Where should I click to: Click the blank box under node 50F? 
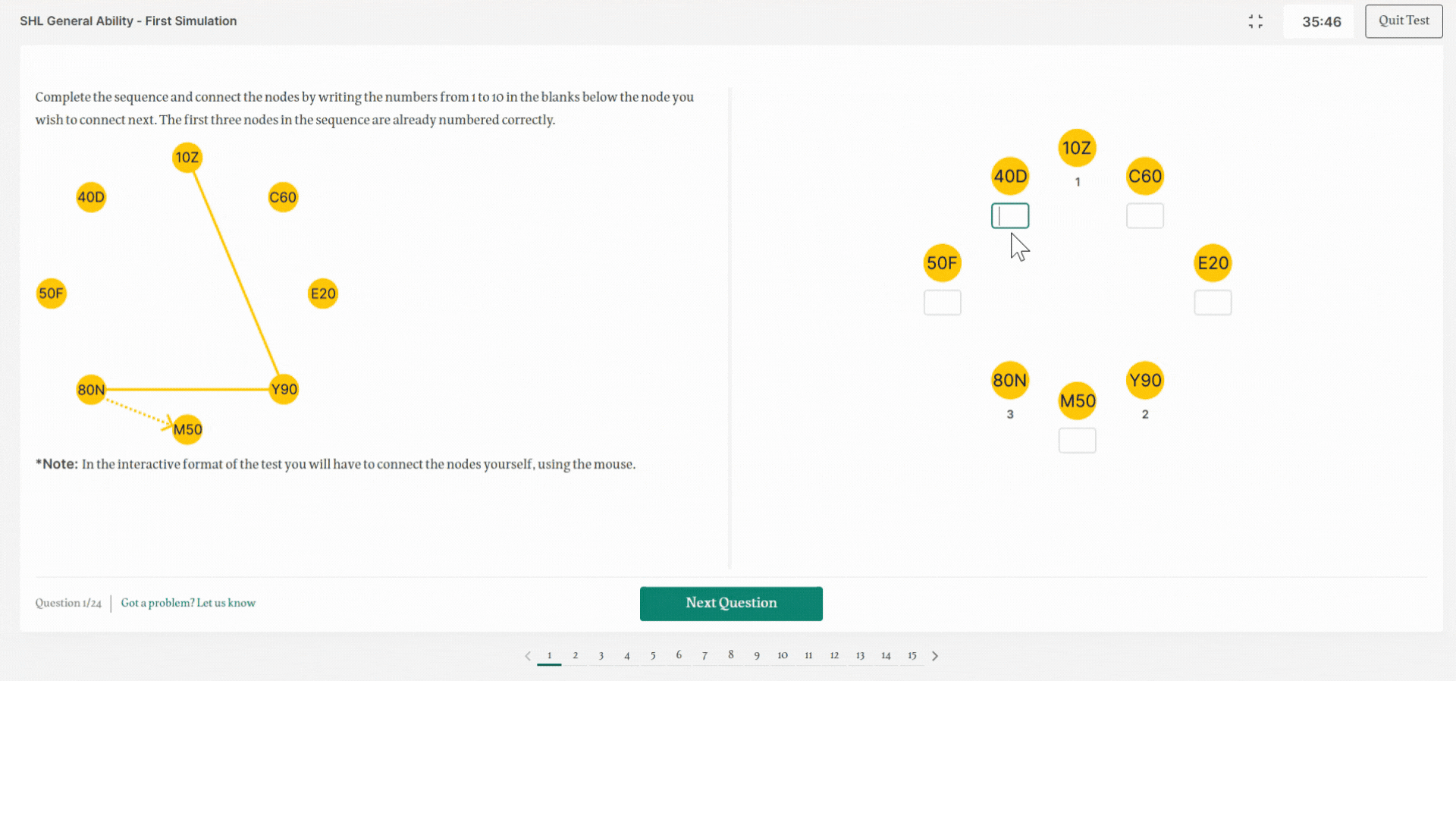tap(943, 303)
